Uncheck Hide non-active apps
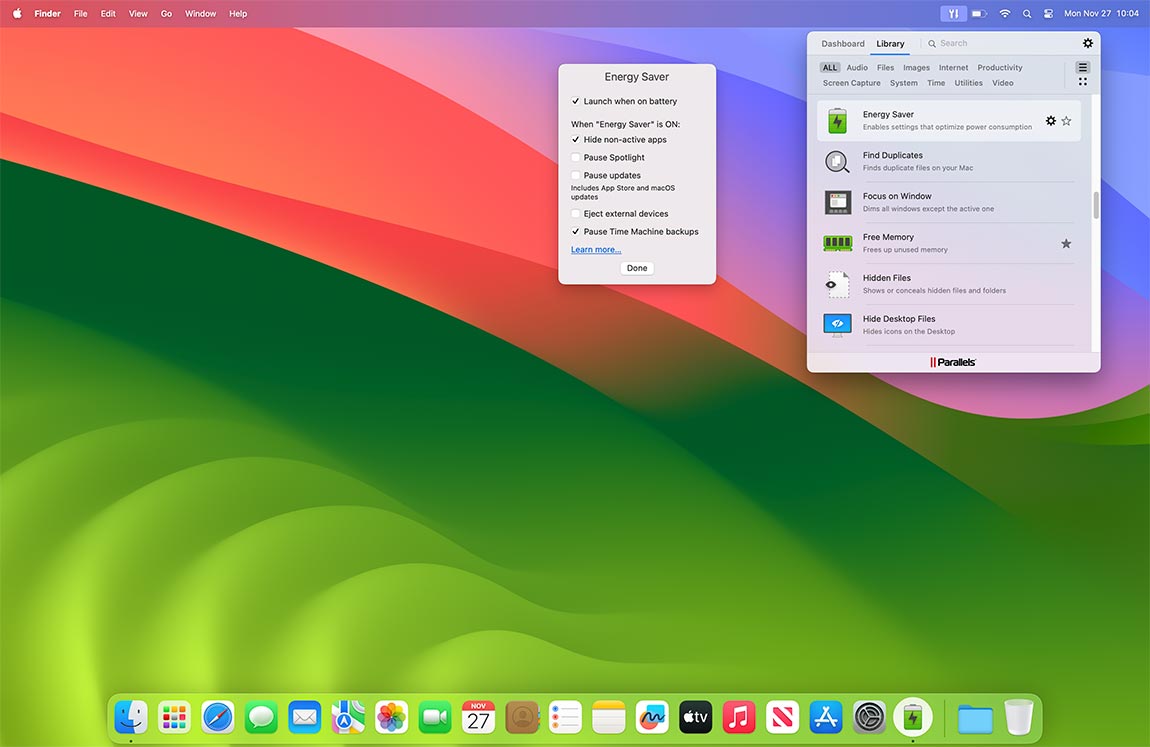1150x747 pixels. [x=575, y=140]
